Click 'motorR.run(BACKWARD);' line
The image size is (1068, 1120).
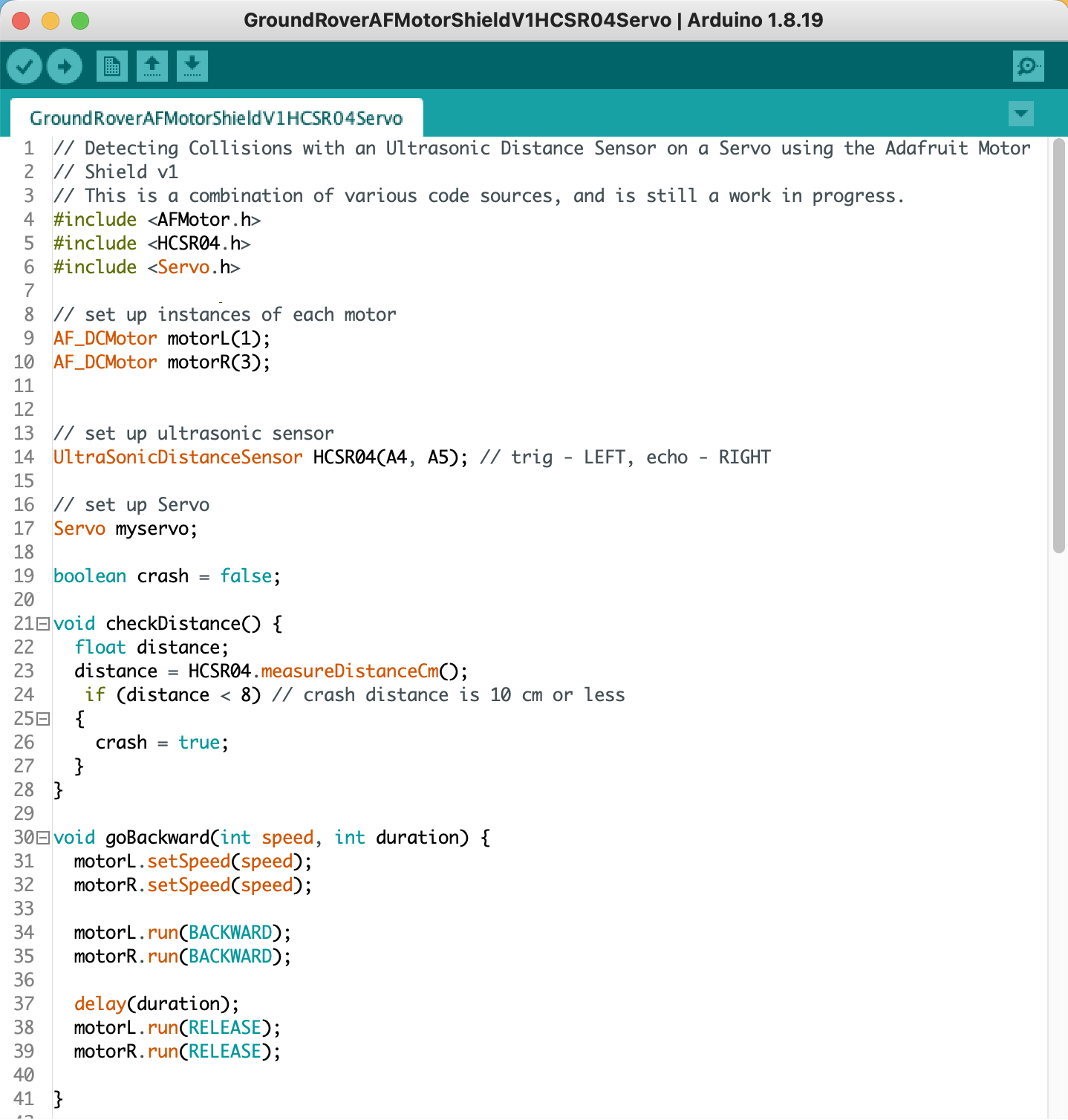183,957
